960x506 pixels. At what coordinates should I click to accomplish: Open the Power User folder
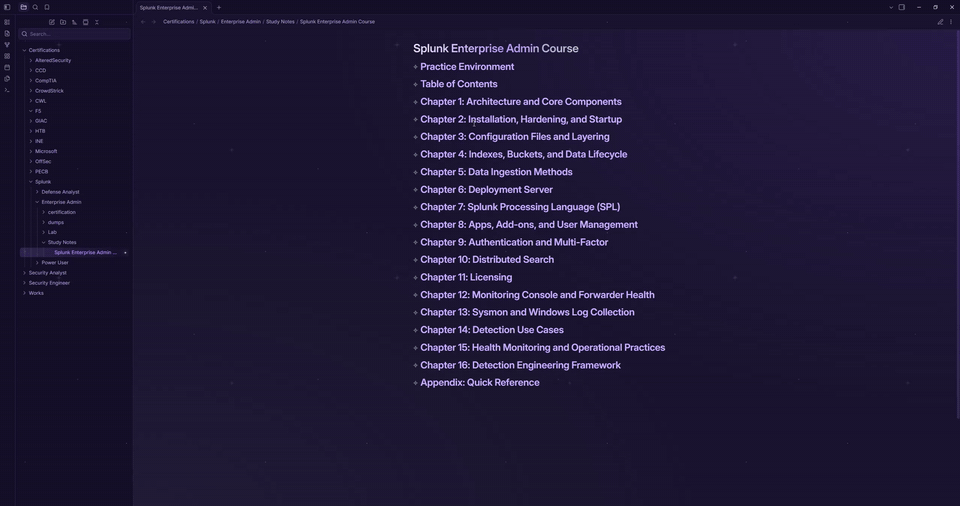(54, 263)
